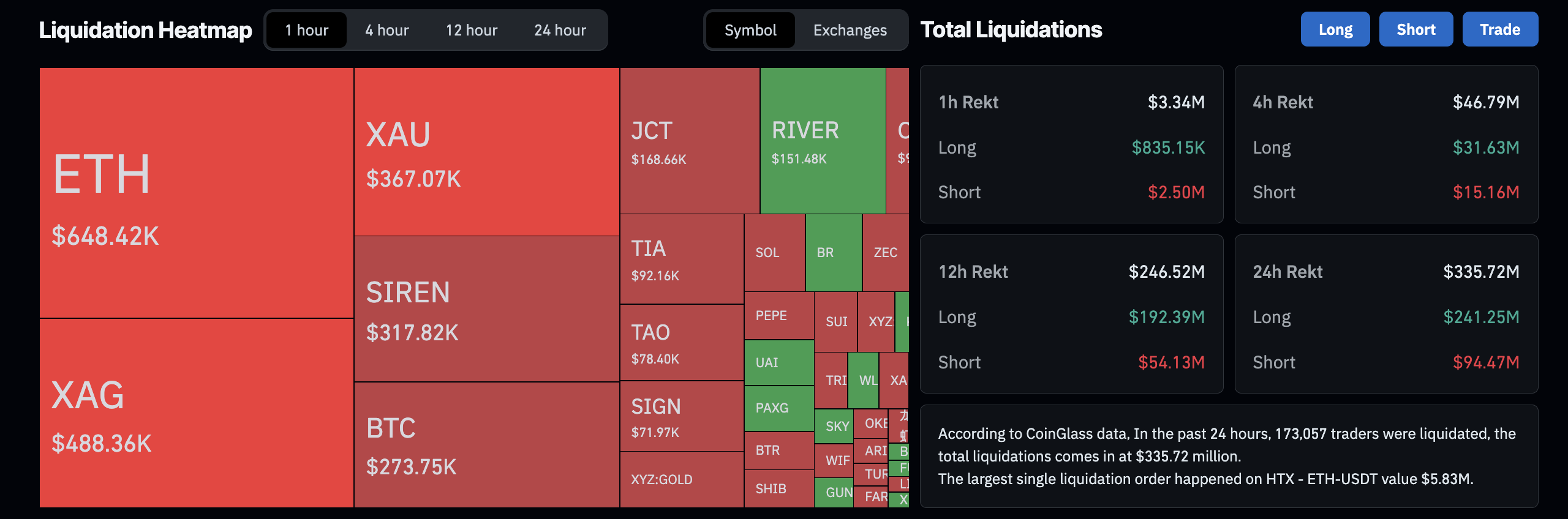Select the 24h Rekt stats card
1568x519 pixels.
click(x=1385, y=314)
